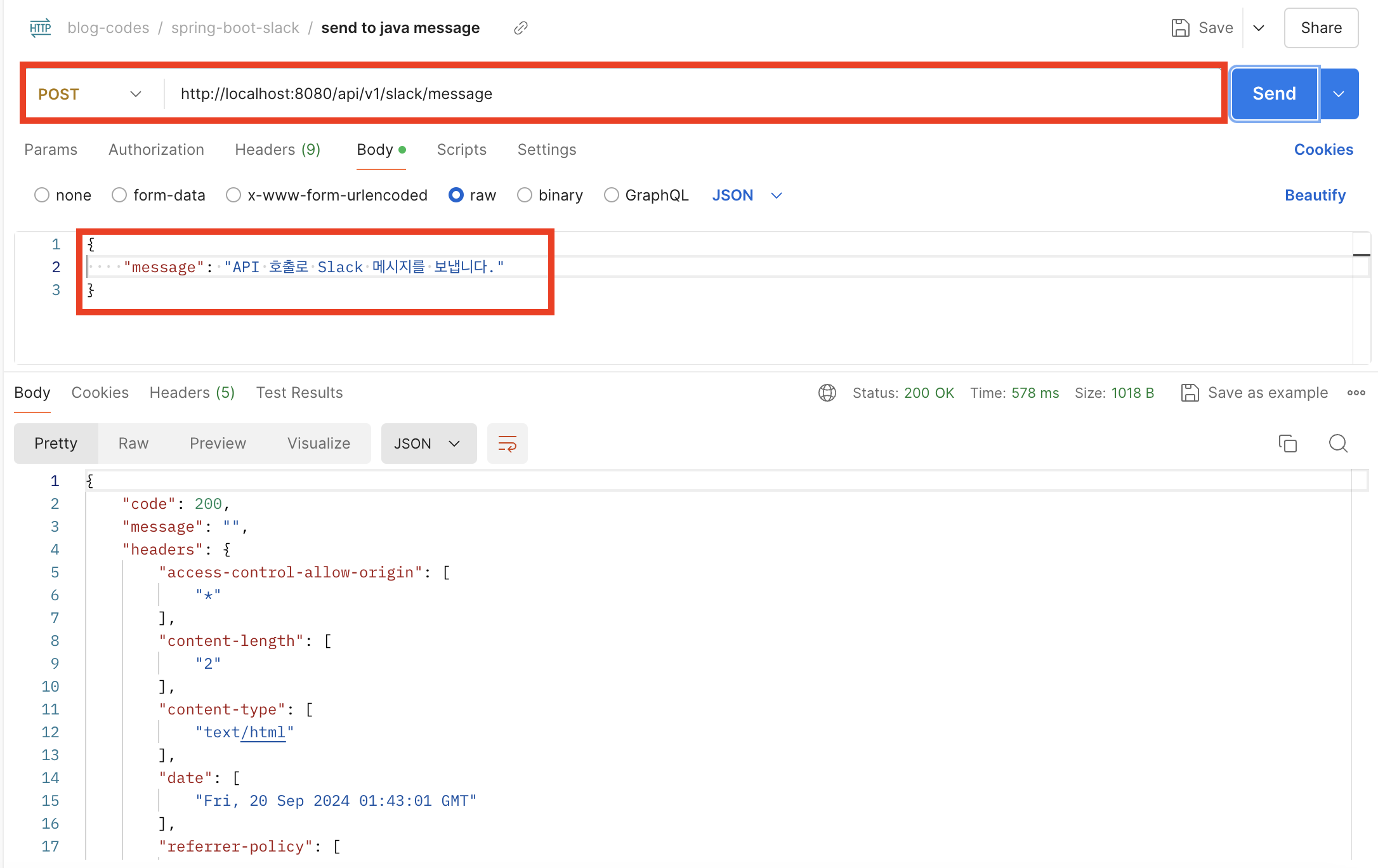Copy the response body with the copy icon

1287,444
